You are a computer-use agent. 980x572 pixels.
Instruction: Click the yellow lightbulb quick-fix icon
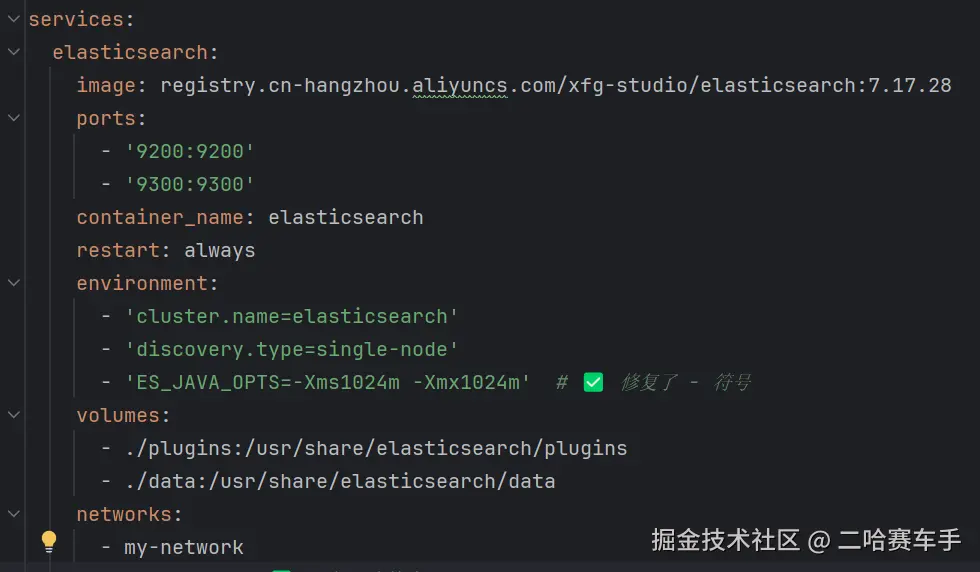point(48,542)
